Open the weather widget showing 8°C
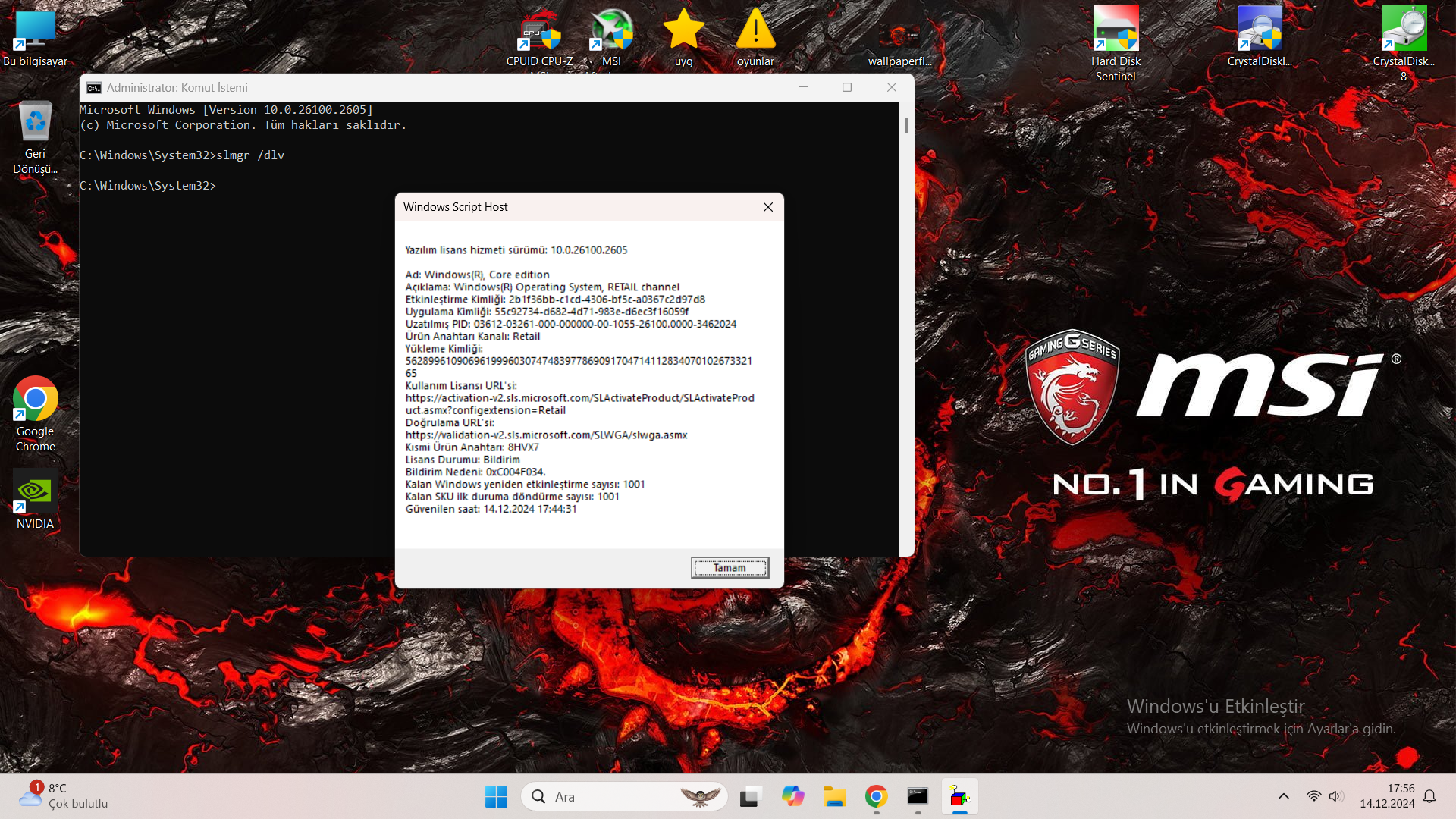The height and width of the screenshot is (819, 1456). (x=64, y=796)
